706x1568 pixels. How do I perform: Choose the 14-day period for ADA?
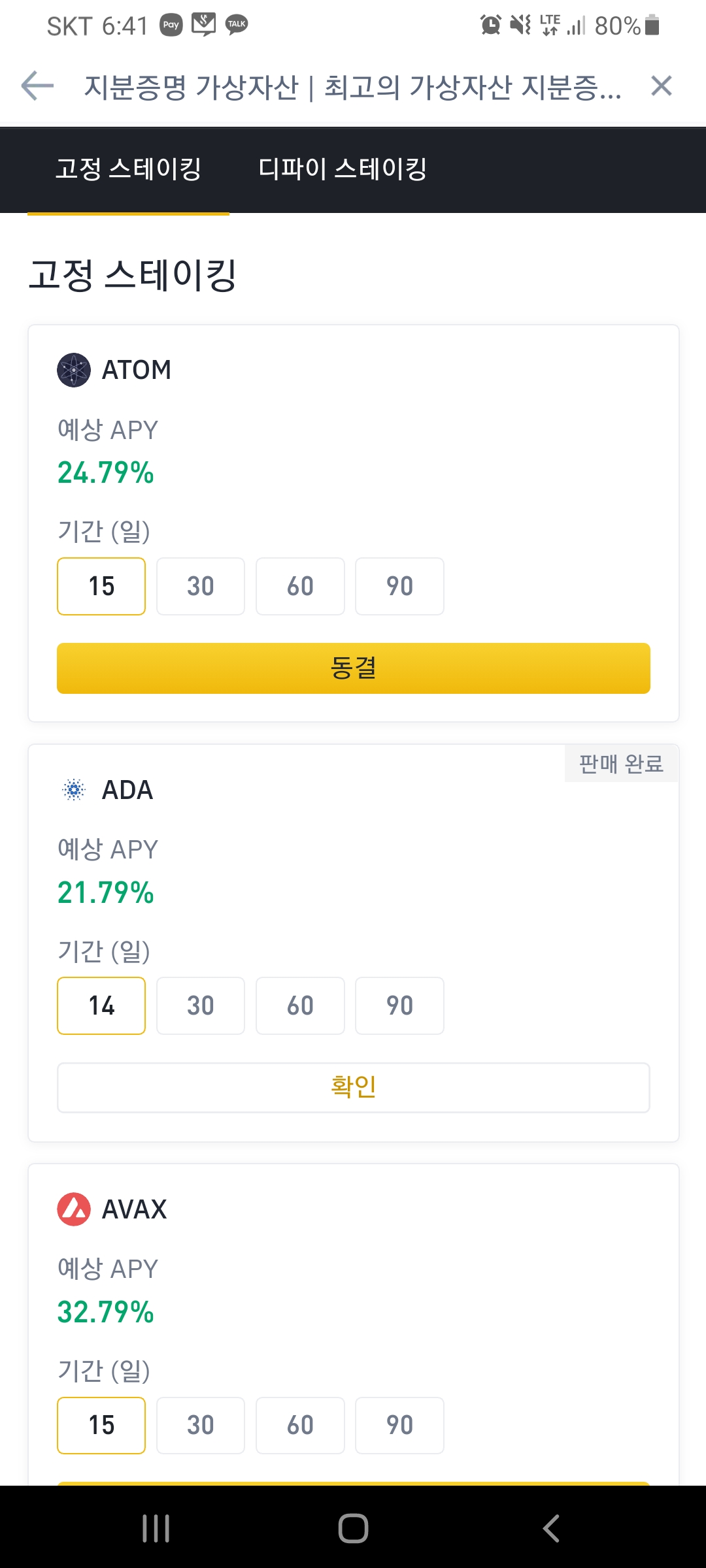(101, 1005)
